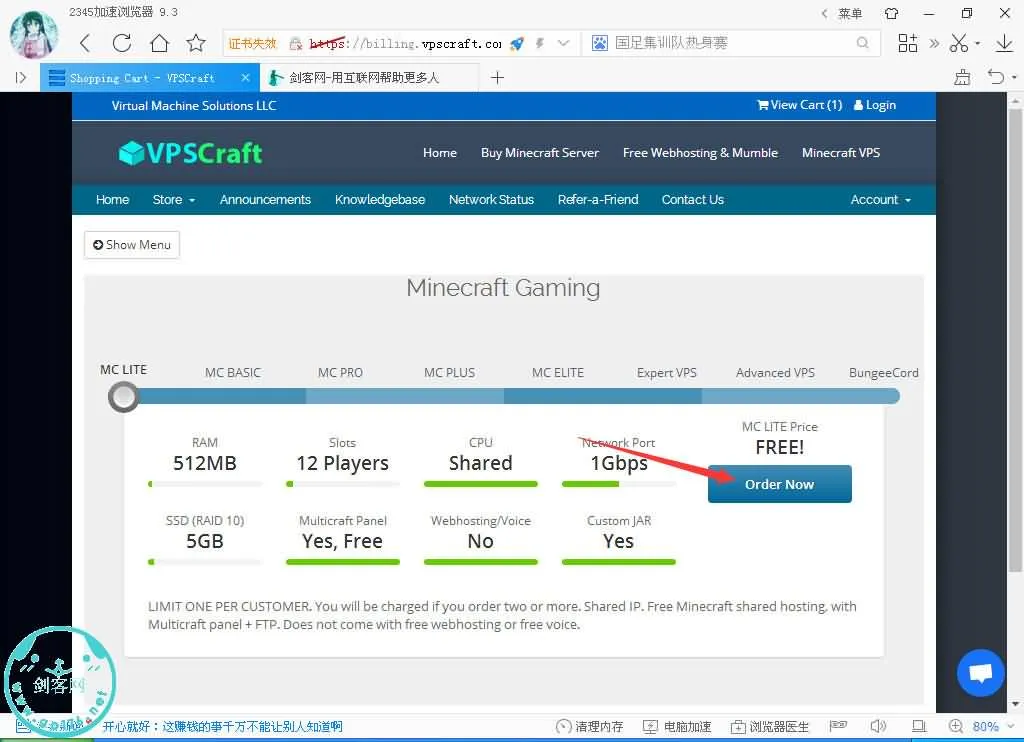This screenshot has height=742, width=1024.
Task: Open Buy Minecraft Server menu item
Action: pyautogui.click(x=540, y=153)
